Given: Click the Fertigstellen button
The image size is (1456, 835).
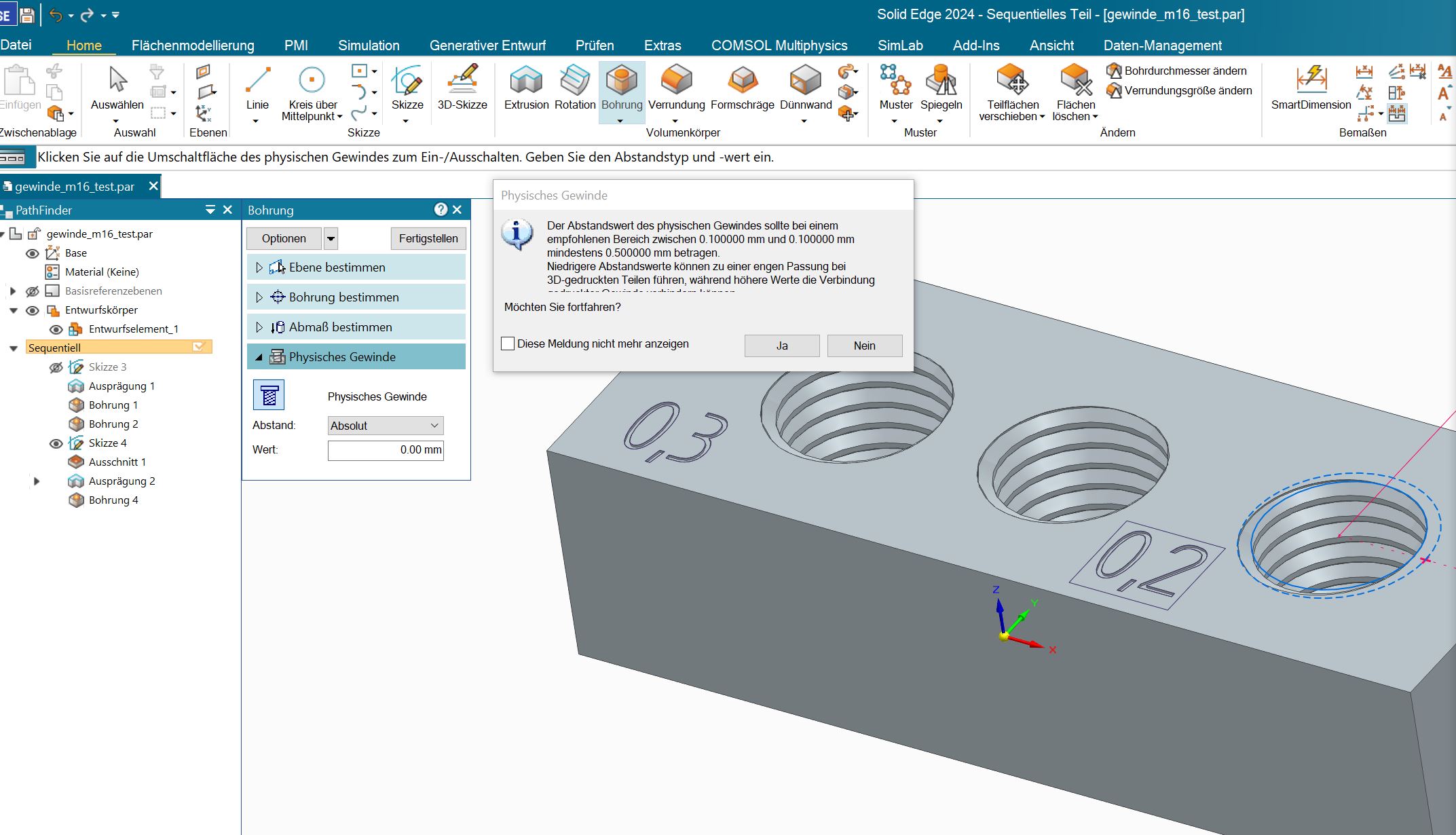Looking at the screenshot, I should [428, 238].
